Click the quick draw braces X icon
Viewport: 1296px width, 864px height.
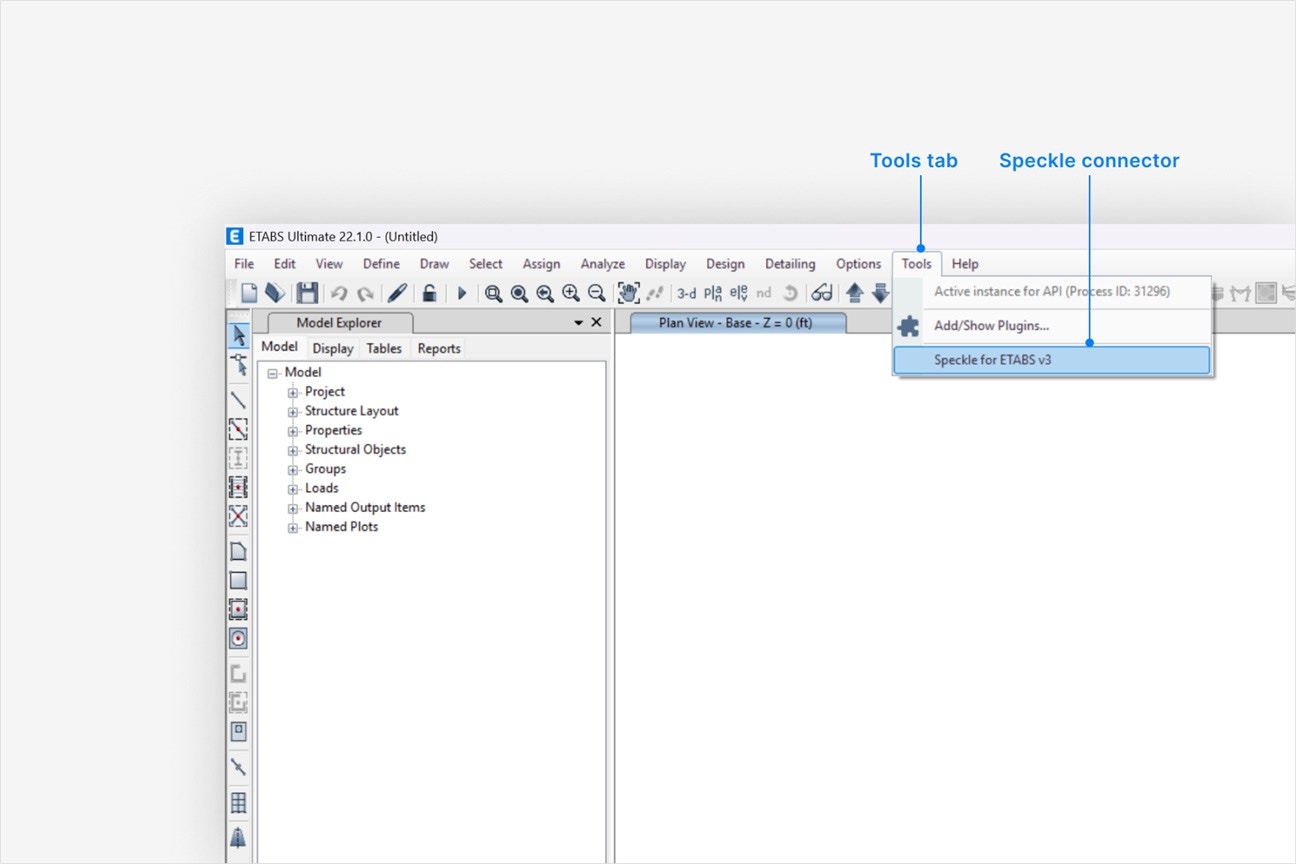[x=238, y=516]
